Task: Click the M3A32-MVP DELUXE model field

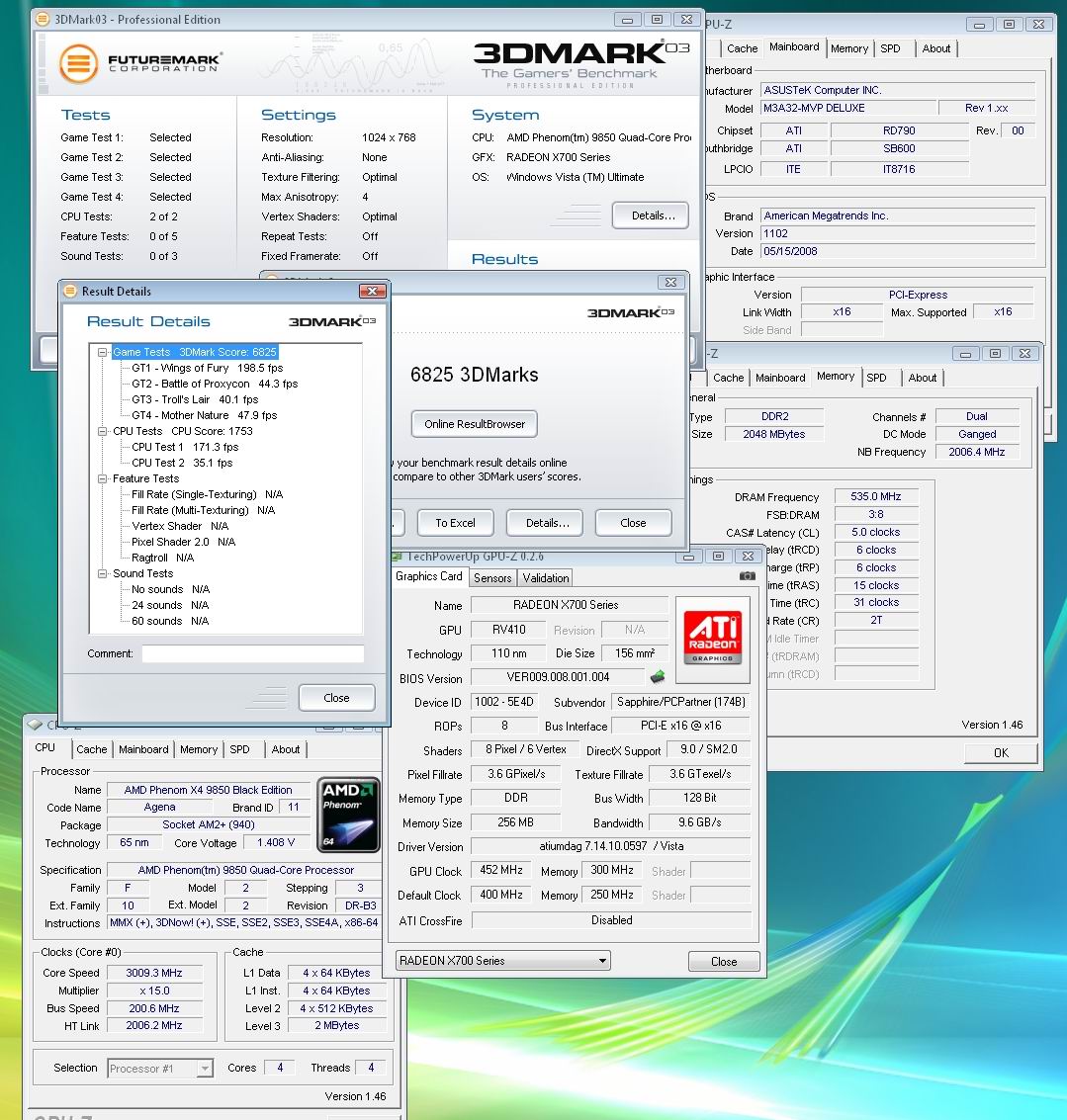Action: [x=848, y=108]
